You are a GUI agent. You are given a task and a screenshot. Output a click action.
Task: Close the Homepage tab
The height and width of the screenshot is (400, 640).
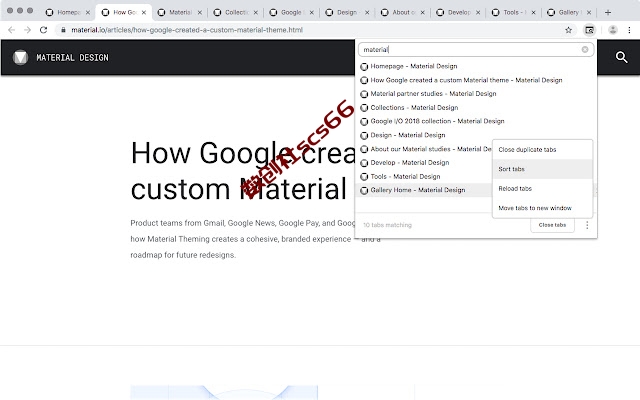tap(88, 13)
